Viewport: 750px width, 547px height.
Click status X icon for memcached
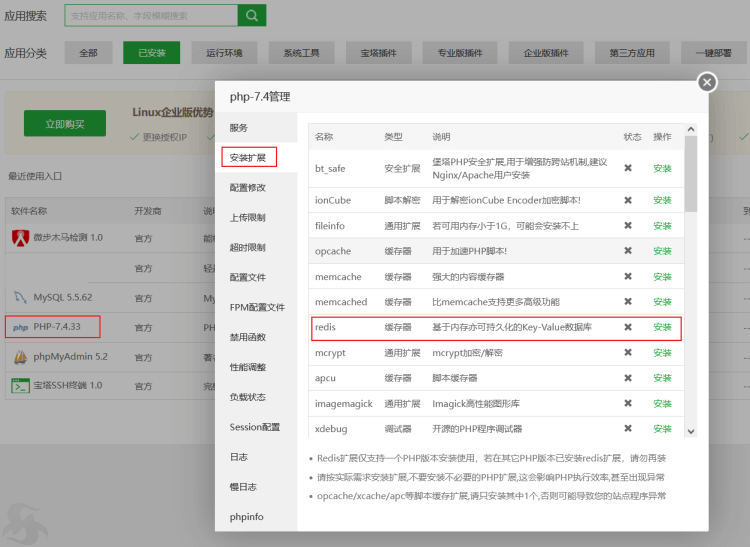(x=628, y=301)
